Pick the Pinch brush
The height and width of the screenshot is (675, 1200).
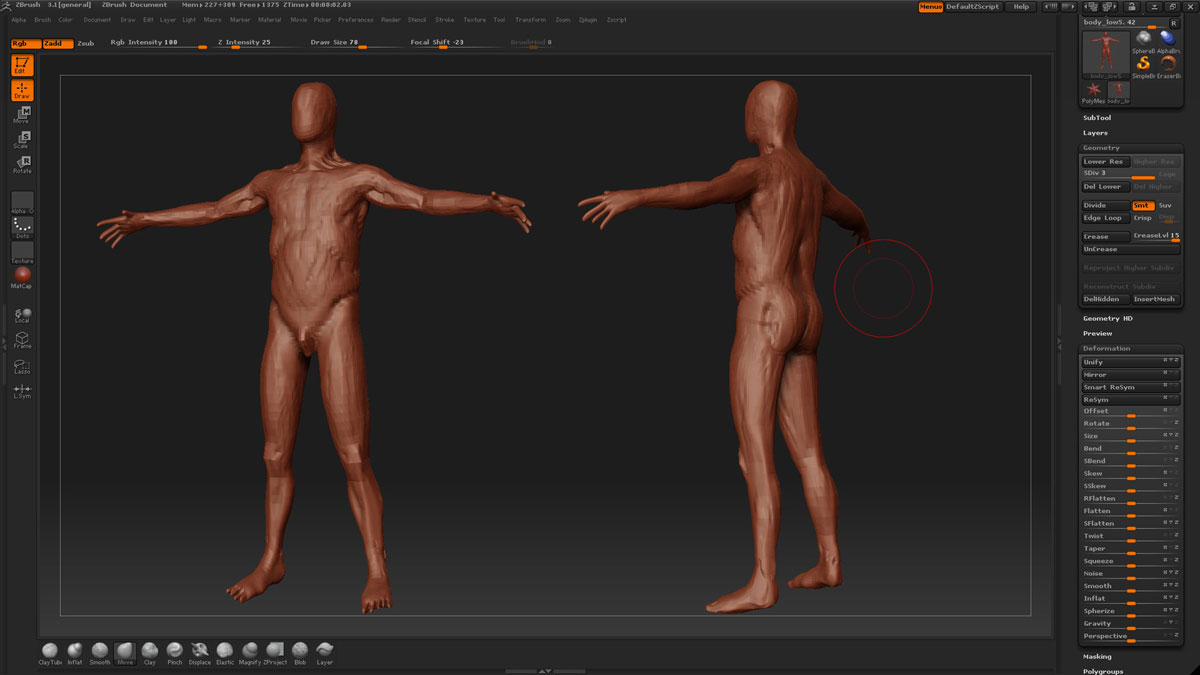174,650
